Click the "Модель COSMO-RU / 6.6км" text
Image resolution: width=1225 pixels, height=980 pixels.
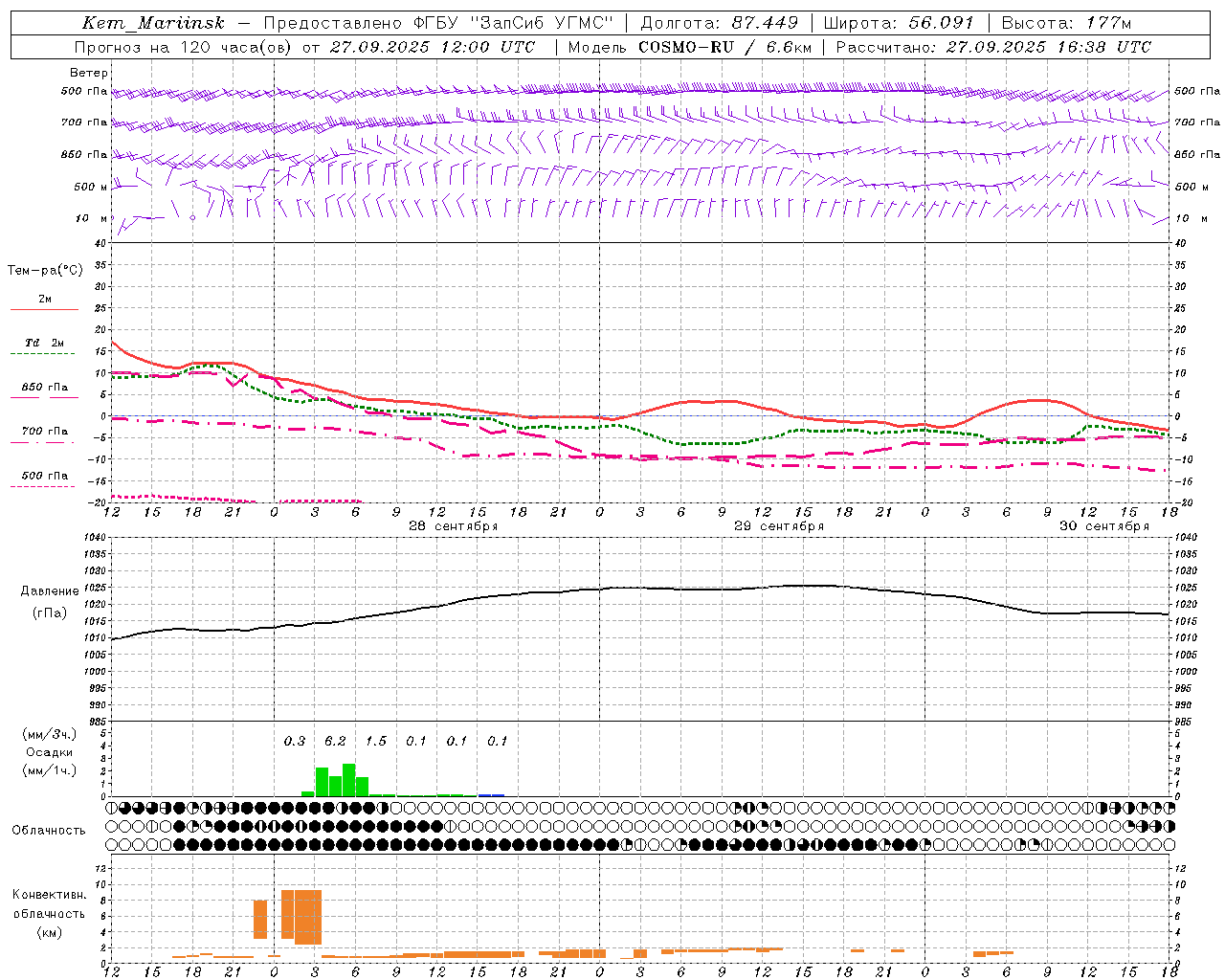point(690,47)
